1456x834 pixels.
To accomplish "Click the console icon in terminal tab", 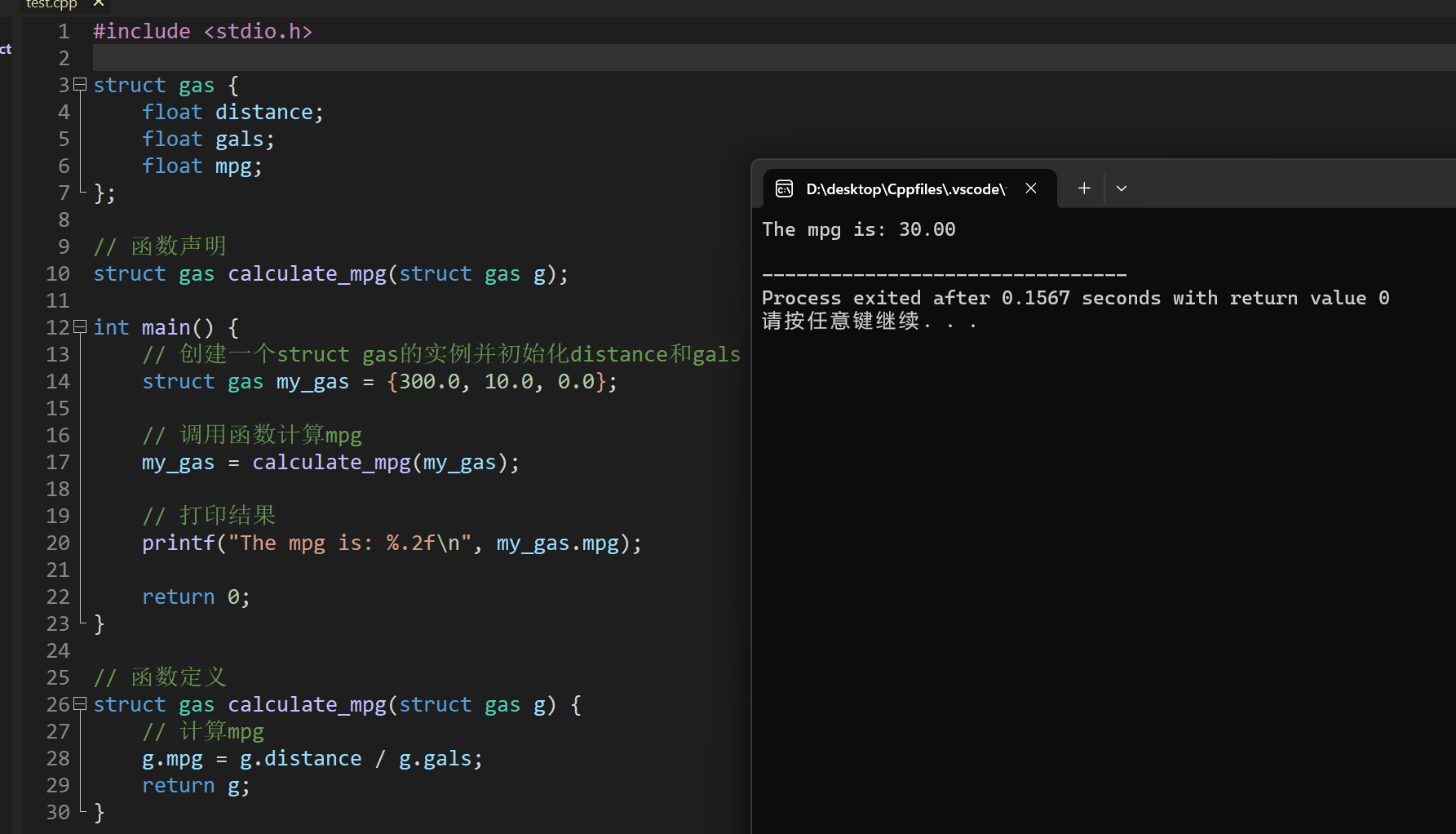I will (784, 189).
